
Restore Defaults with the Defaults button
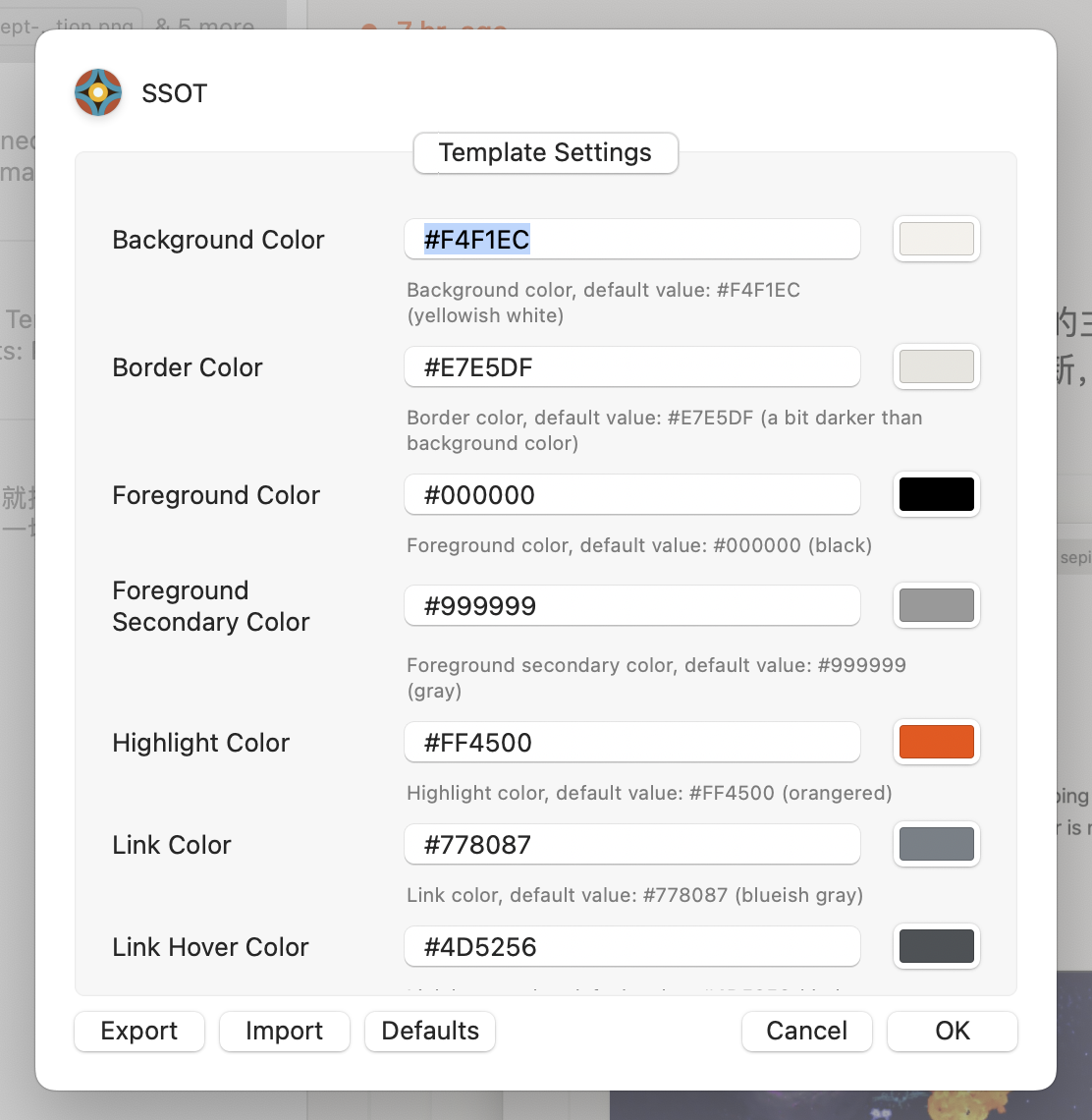click(429, 1031)
